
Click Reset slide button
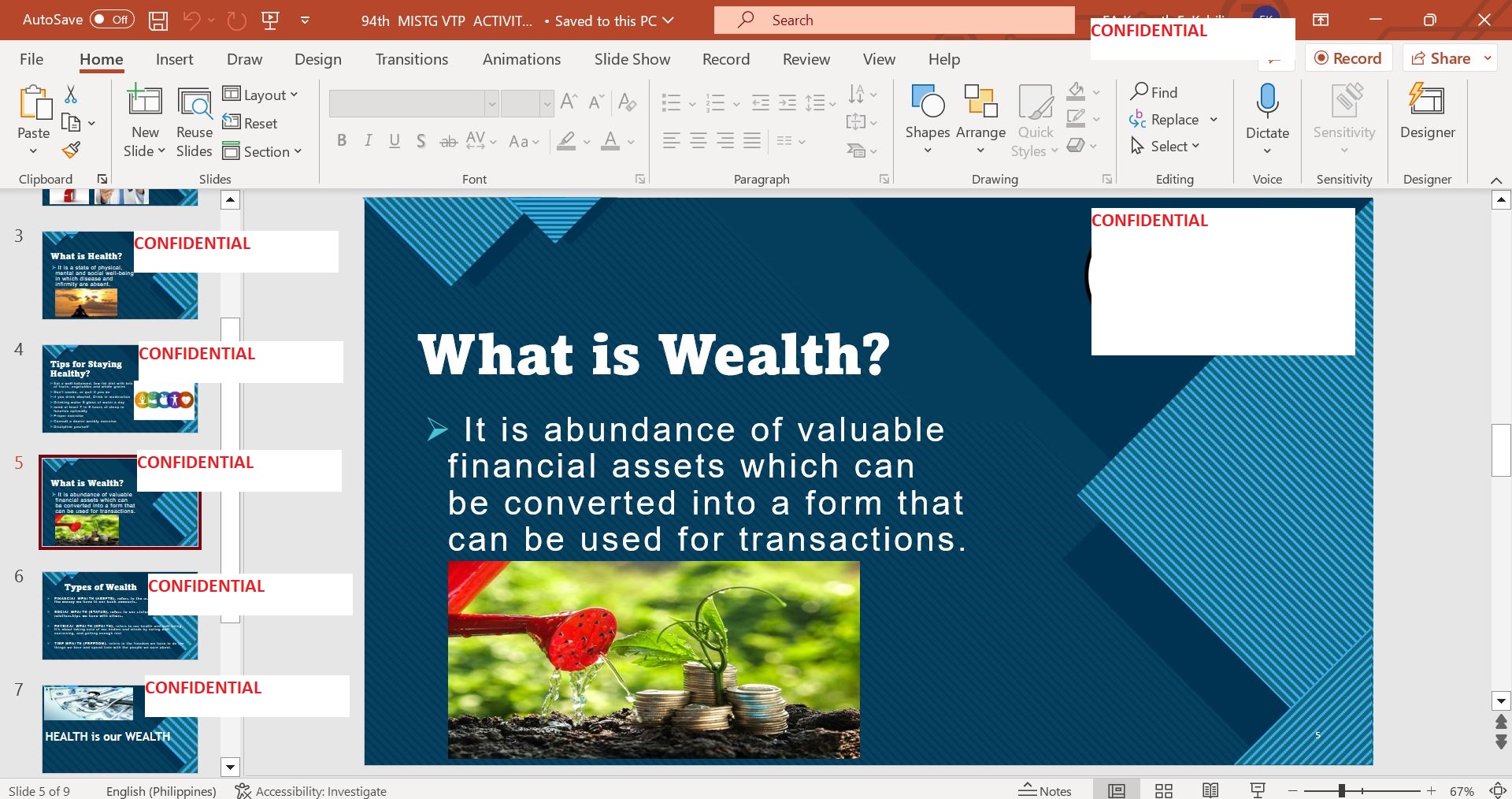tap(250, 123)
